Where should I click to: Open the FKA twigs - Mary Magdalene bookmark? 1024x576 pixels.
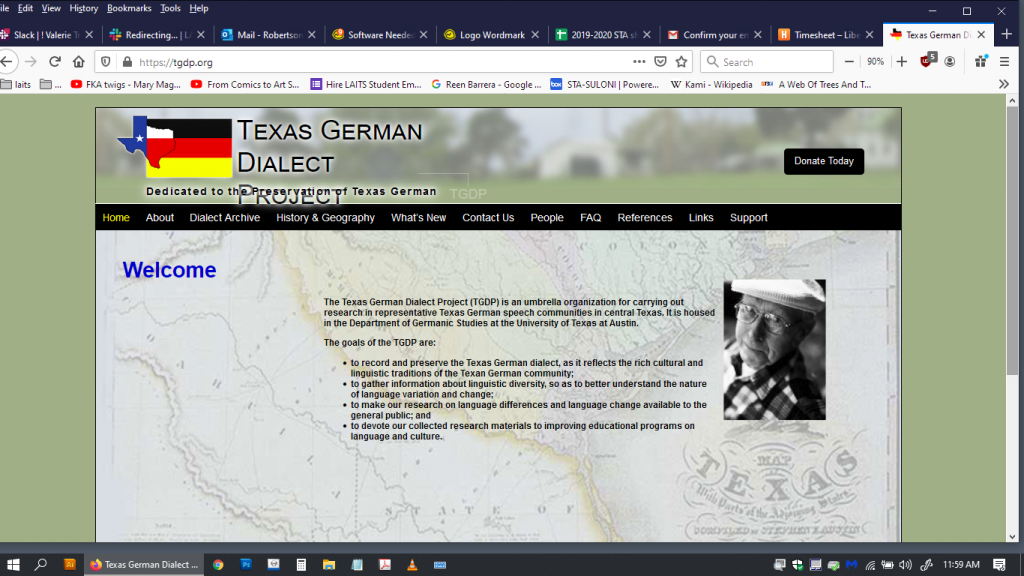[125, 84]
